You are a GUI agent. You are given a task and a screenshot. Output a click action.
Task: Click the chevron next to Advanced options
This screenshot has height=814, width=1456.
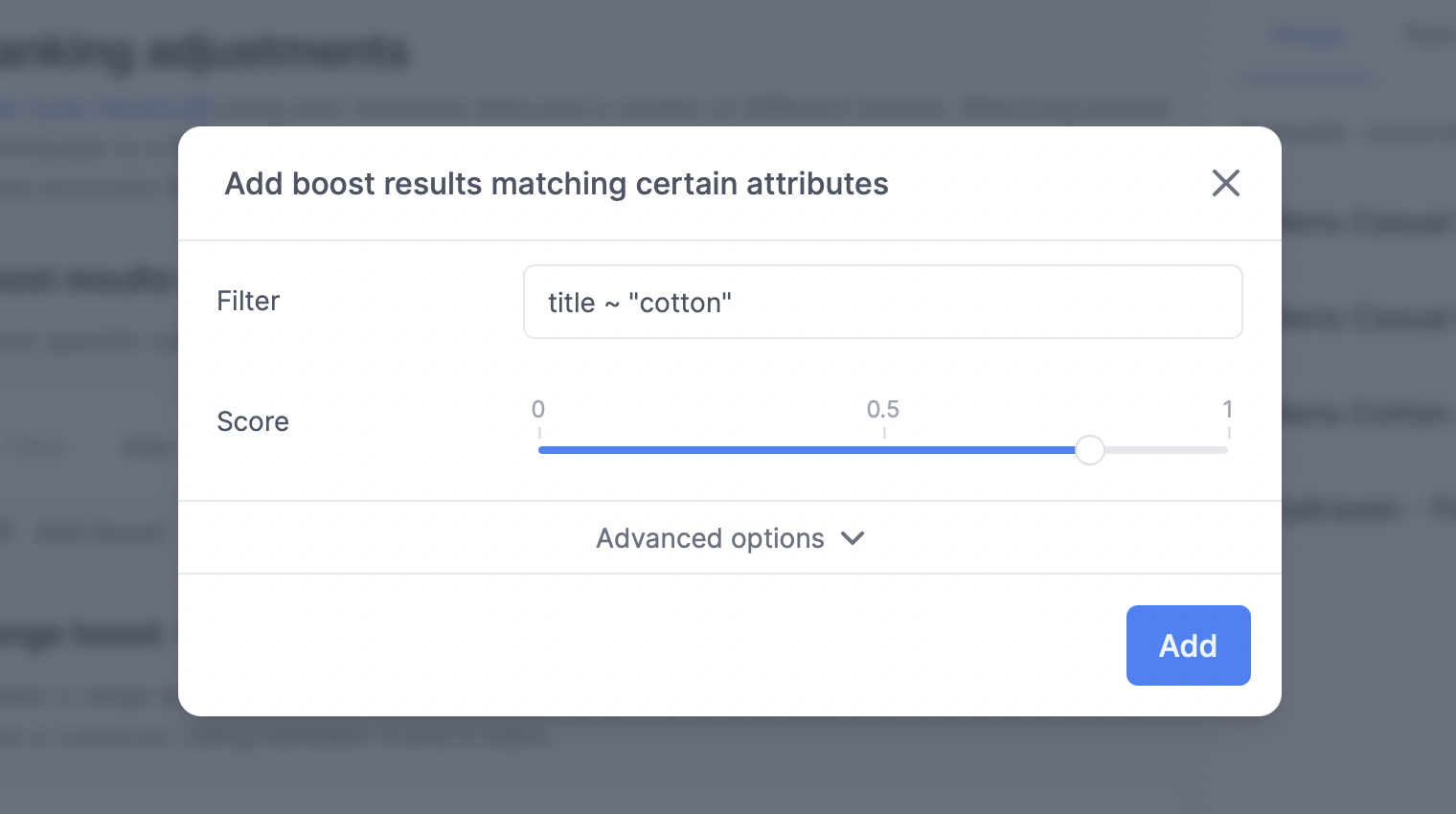click(x=853, y=538)
